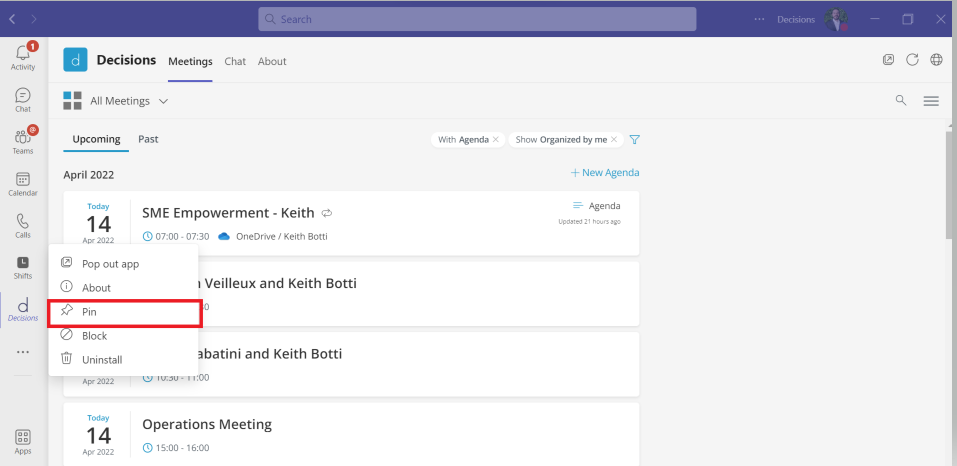Open the Apps store in sidebar
Screen dimensions: 957x466
point(23,442)
